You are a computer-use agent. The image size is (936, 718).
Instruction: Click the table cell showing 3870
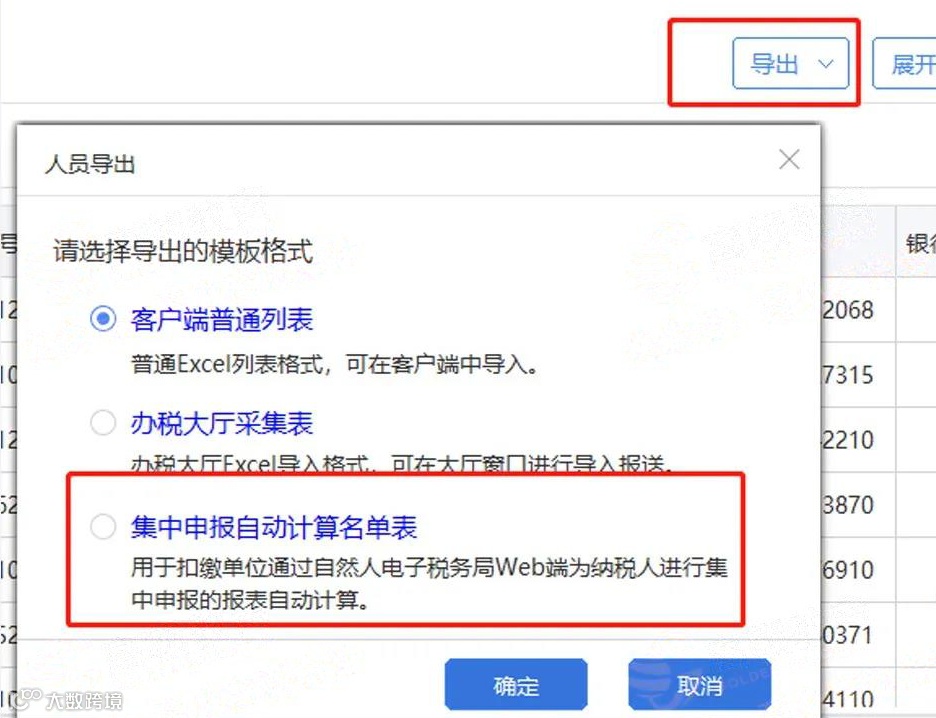(x=858, y=505)
